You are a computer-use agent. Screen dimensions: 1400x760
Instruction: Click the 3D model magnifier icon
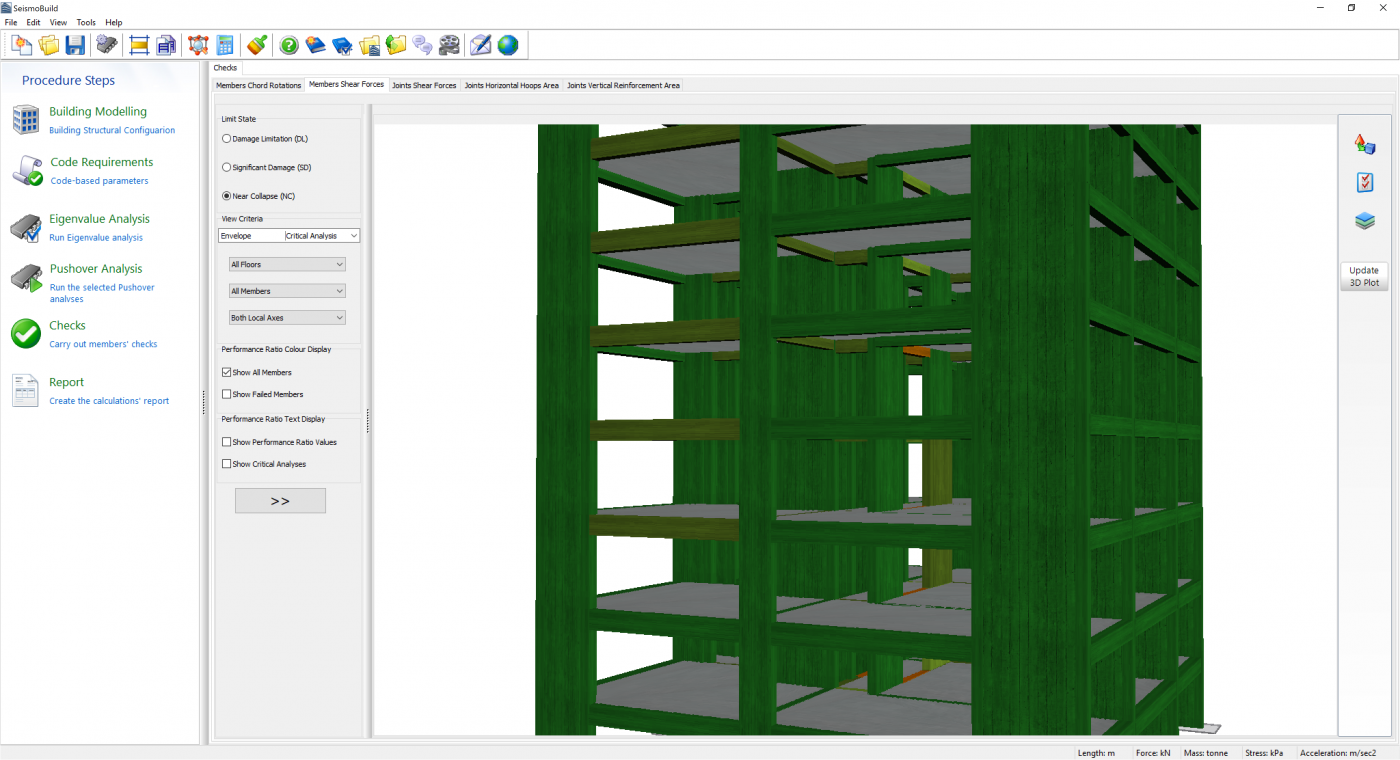[x=198, y=45]
